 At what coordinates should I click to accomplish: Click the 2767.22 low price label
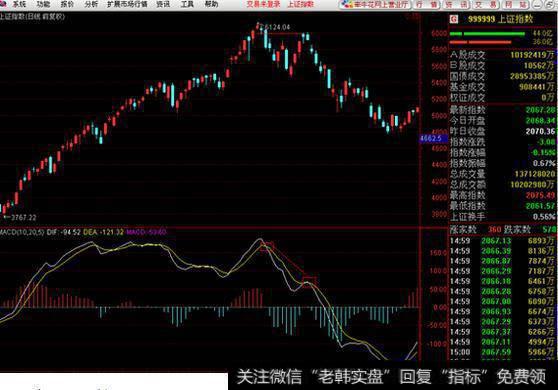point(23,217)
